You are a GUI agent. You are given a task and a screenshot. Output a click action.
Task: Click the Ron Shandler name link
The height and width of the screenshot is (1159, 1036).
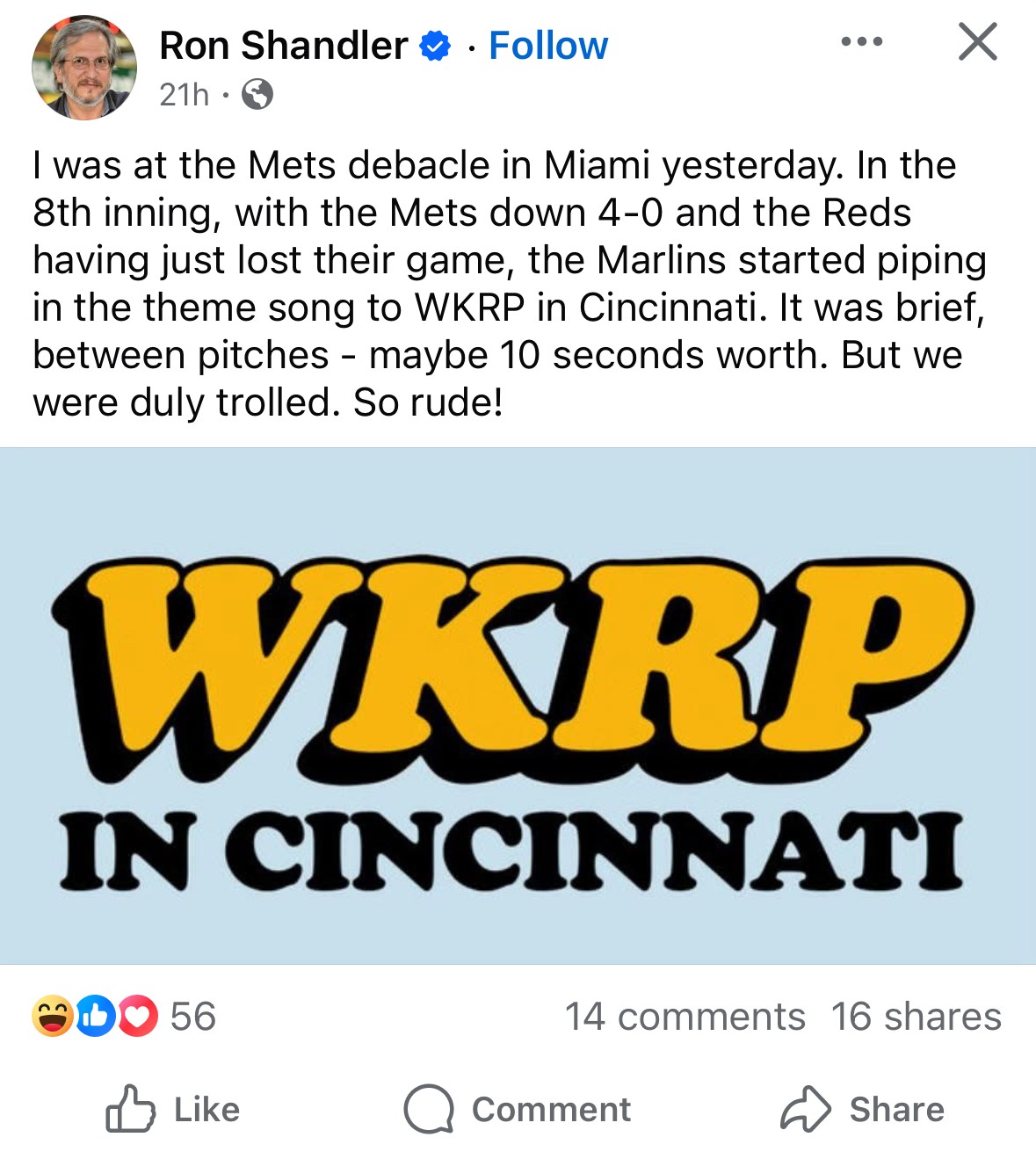coord(283,45)
